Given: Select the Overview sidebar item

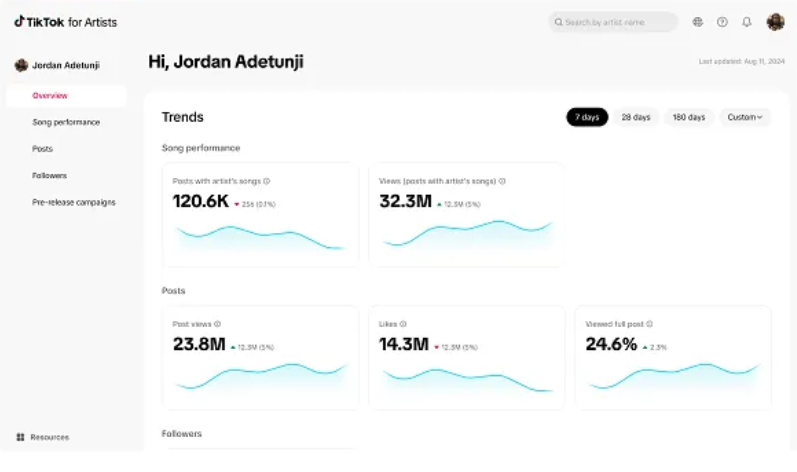Looking at the screenshot, I should coord(66,96).
